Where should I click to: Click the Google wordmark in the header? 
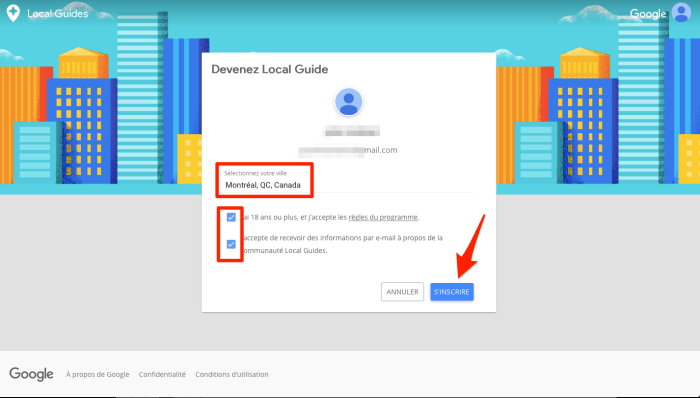point(648,14)
